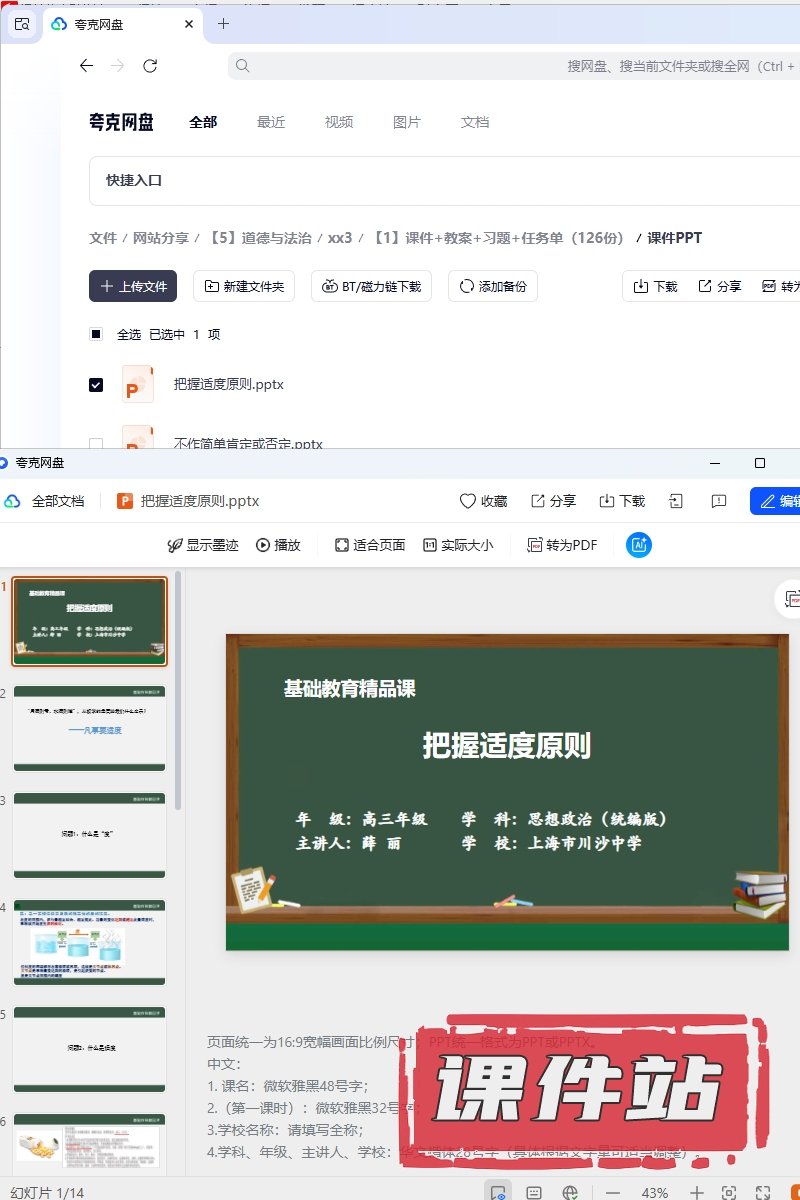Screen dimensions: 800x1200
Task: Play the slideshow with 播放
Action: [278, 545]
